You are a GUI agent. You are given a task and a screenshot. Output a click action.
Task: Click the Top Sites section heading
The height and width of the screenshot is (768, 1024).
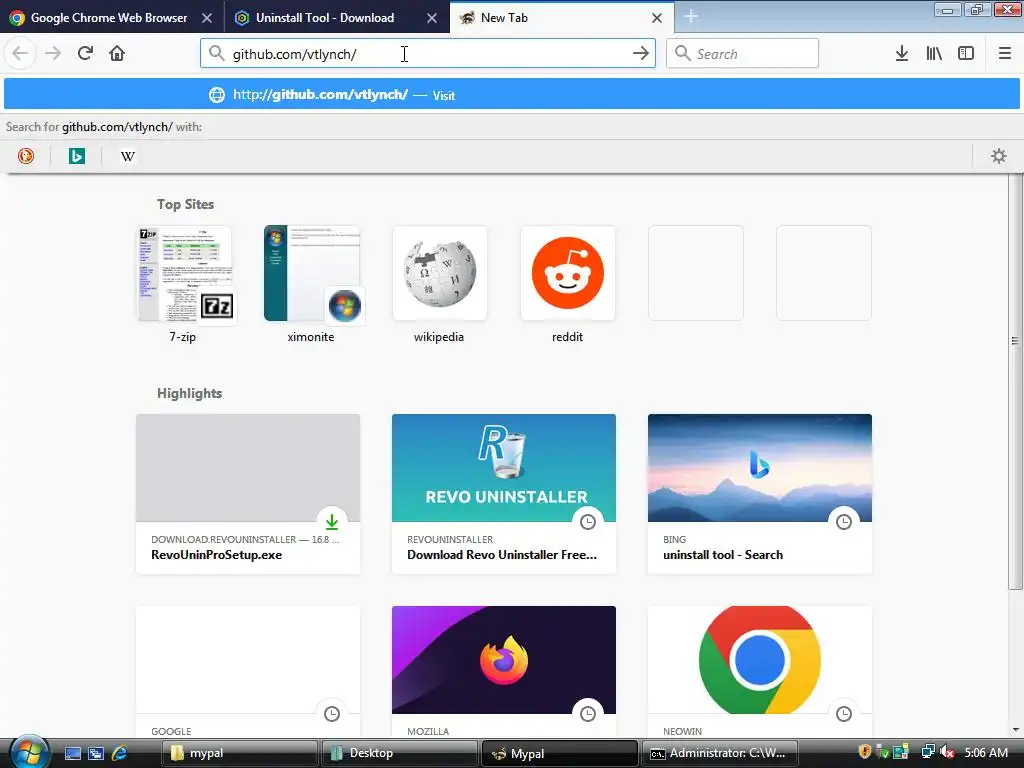tap(185, 204)
